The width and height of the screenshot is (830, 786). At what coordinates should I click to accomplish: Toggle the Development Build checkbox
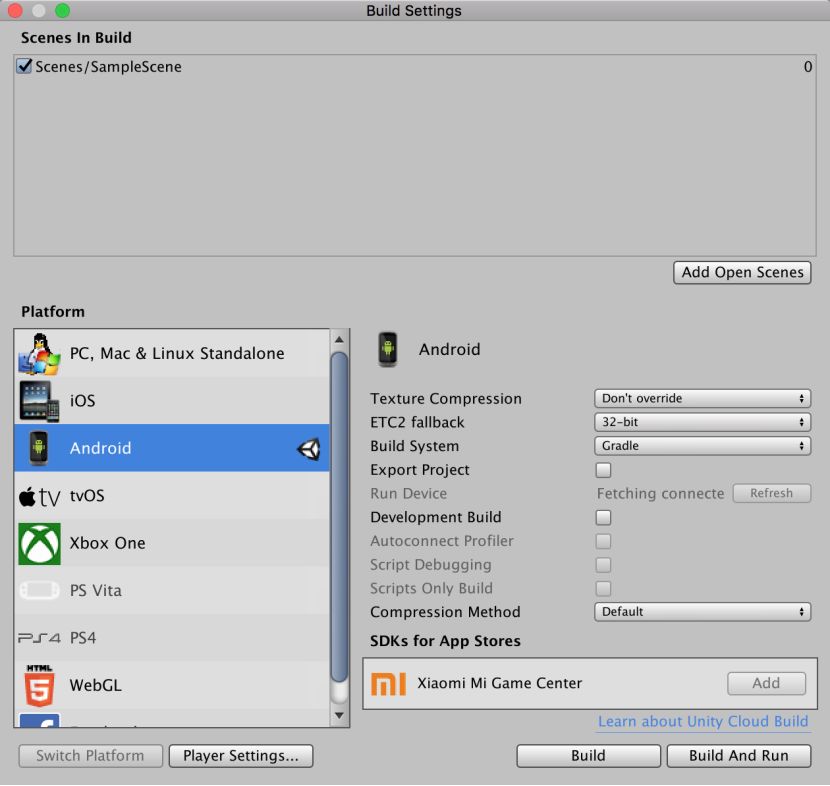tap(603, 517)
